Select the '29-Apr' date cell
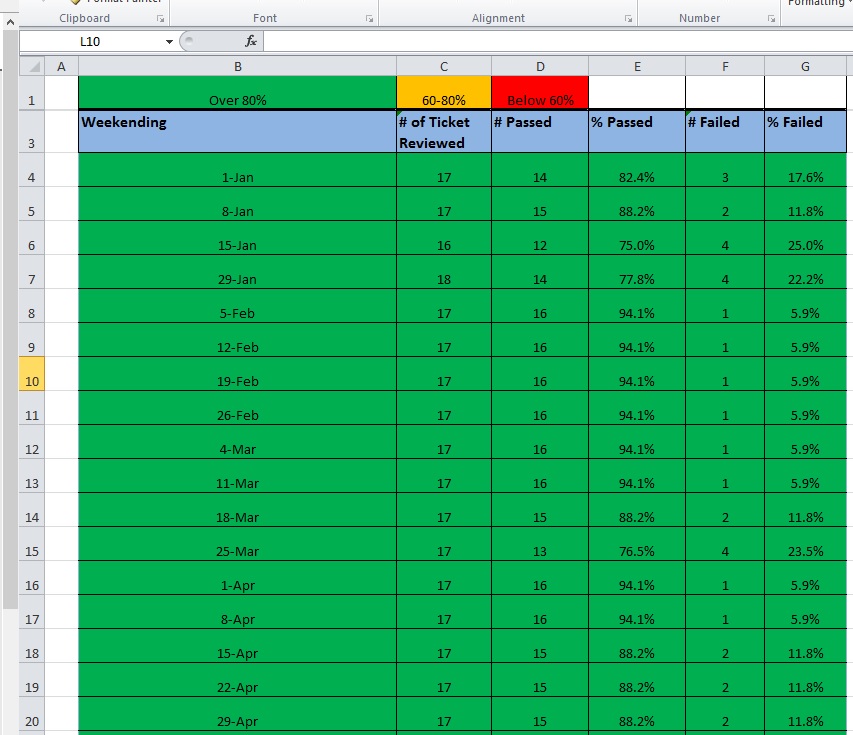This screenshot has height=735, width=853. 238,714
